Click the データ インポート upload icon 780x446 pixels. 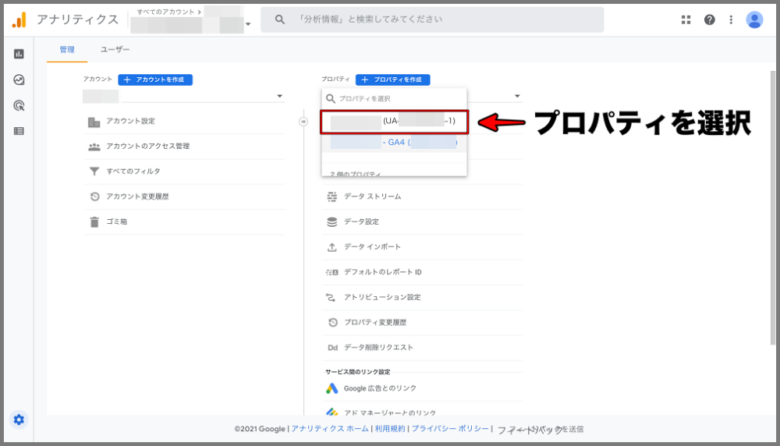tap(332, 247)
